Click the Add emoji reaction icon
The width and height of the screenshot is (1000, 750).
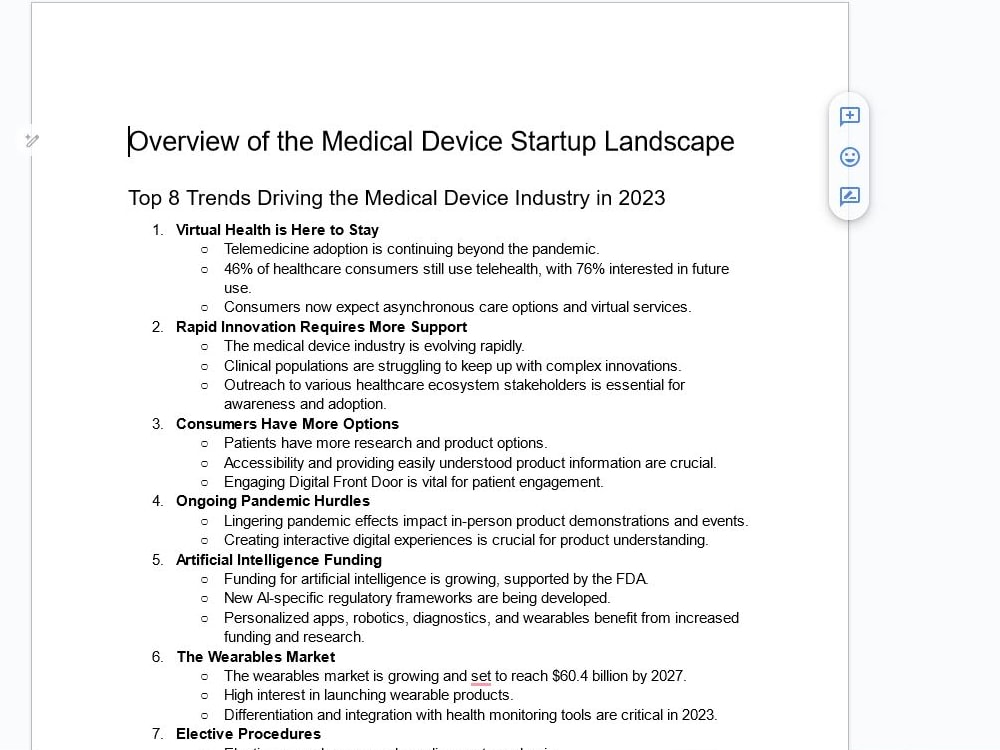point(849,157)
